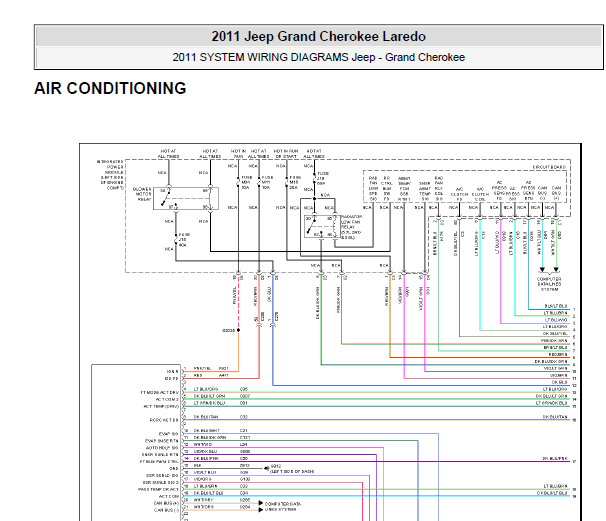Click the 'S3036' splice label
The height and width of the screenshot is (521, 606).
tap(229, 330)
